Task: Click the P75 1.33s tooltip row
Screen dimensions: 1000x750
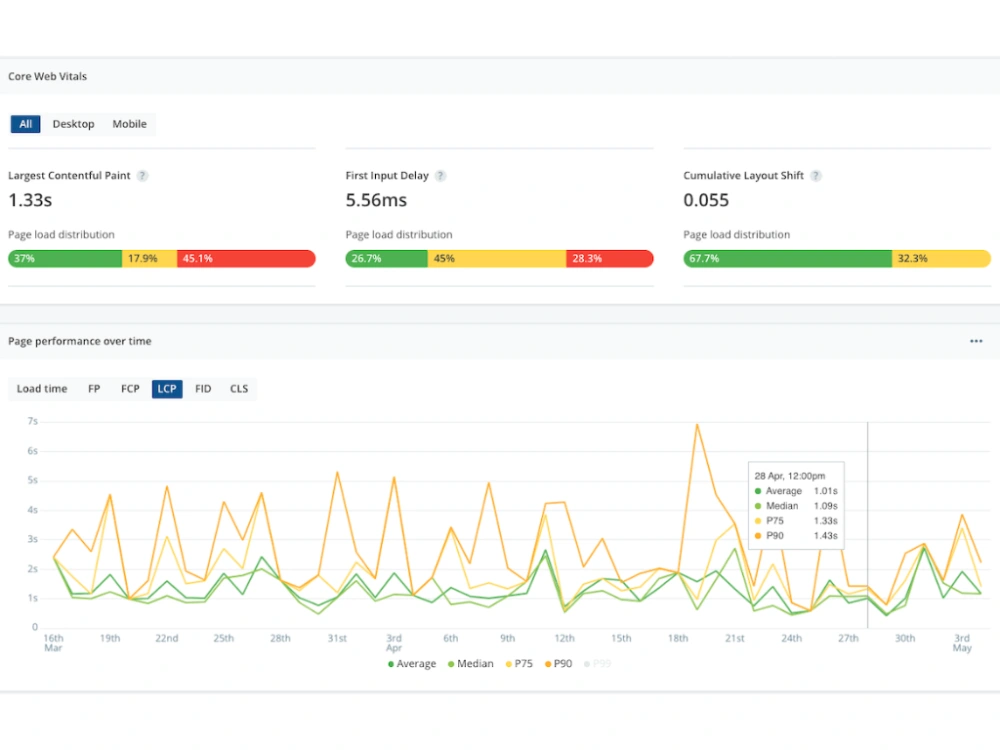Action: point(796,521)
